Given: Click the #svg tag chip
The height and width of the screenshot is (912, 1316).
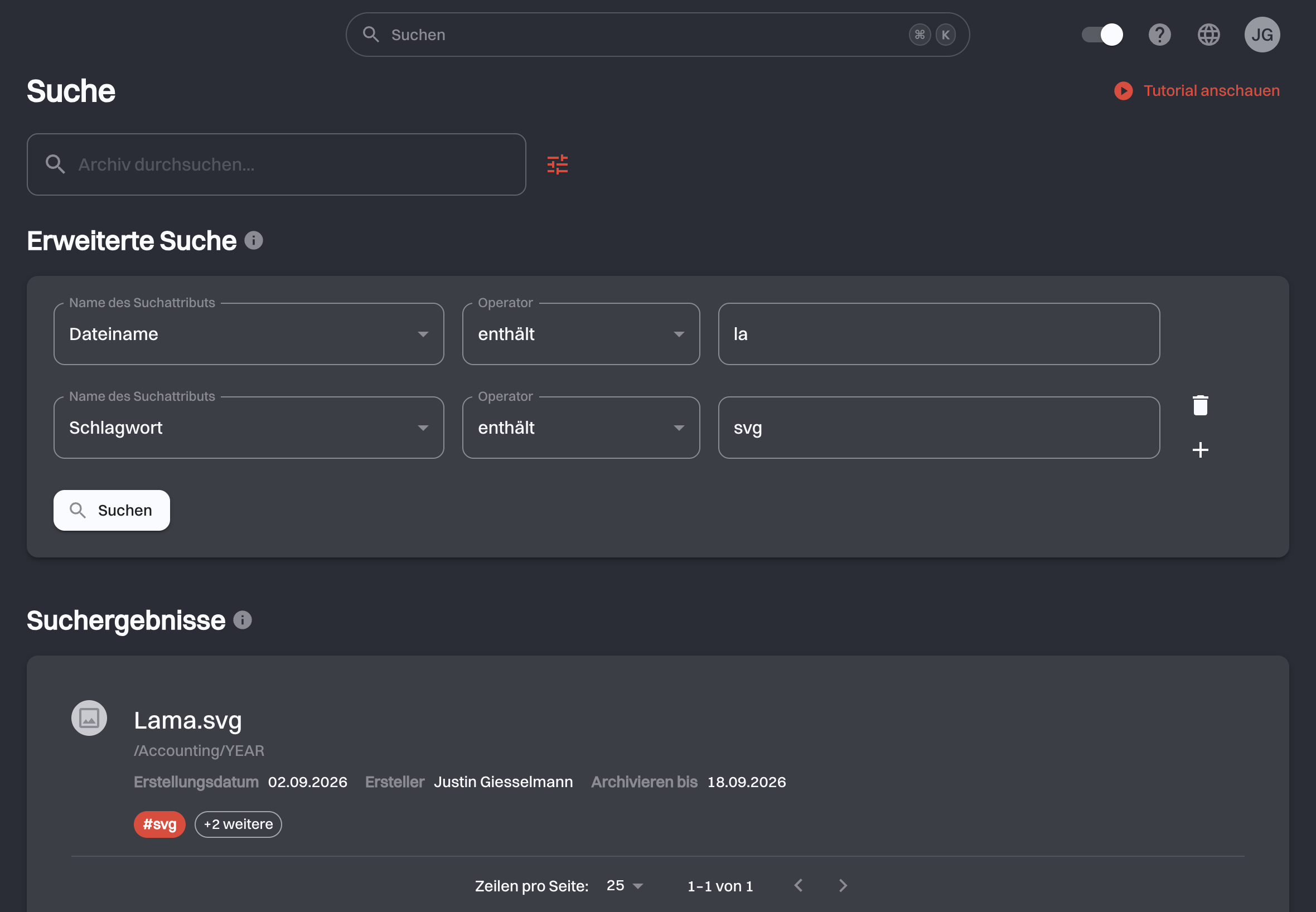Looking at the screenshot, I should tap(159, 824).
